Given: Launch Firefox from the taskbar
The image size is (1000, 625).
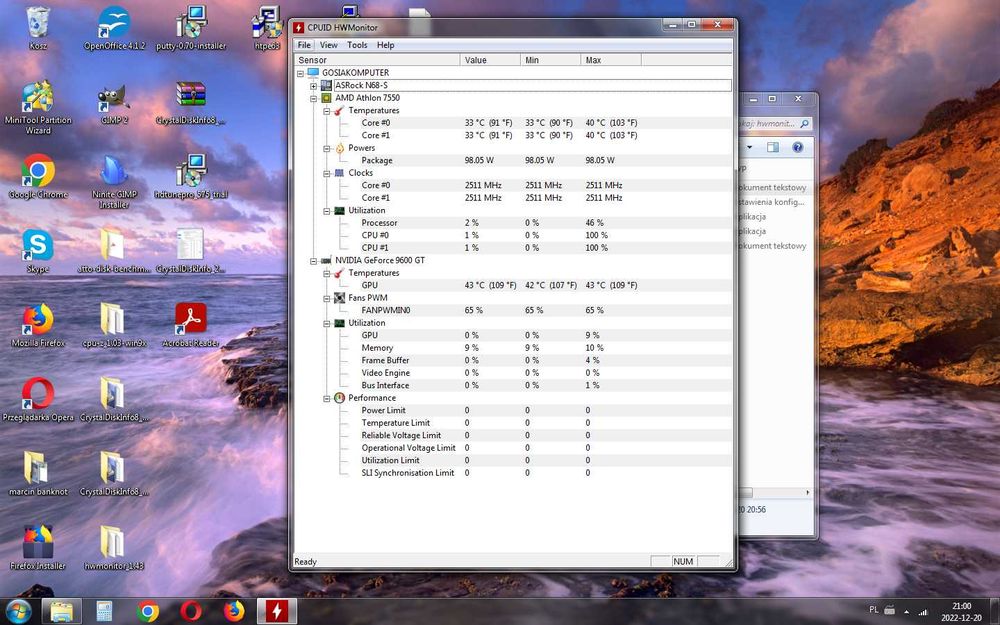Looking at the screenshot, I should tap(234, 611).
